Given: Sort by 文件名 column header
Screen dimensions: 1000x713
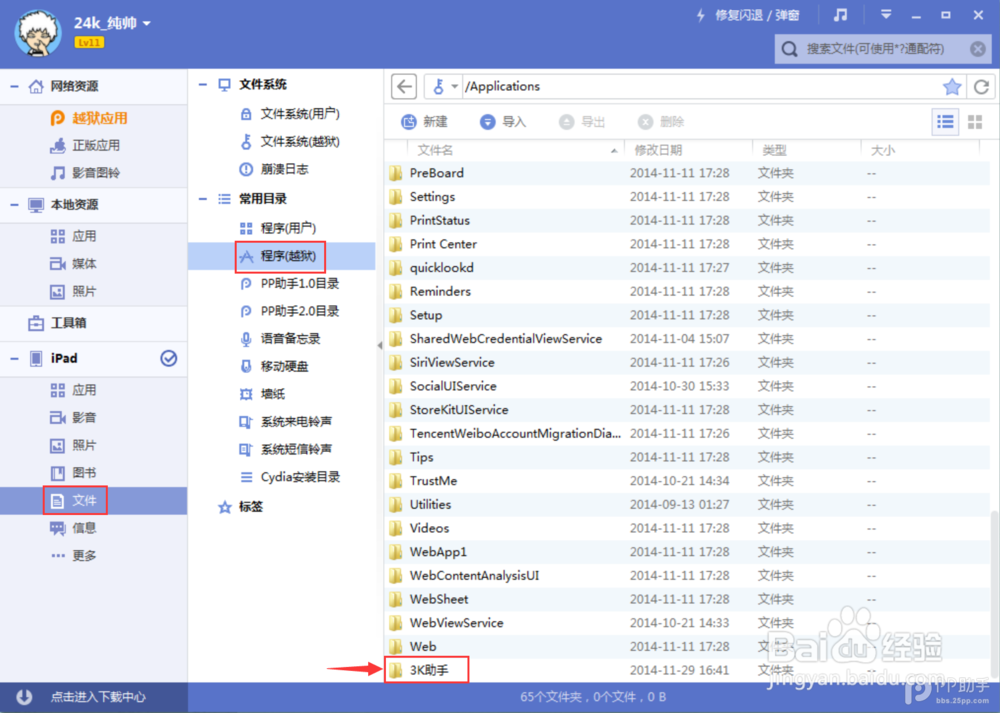Looking at the screenshot, I should 435,151.
